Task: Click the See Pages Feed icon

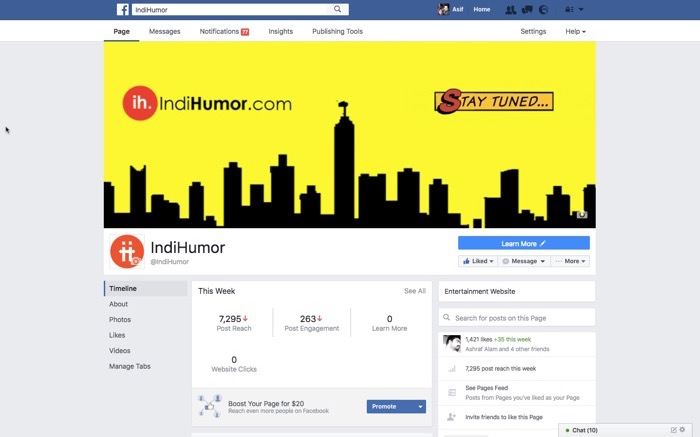Action: [452, 392]
